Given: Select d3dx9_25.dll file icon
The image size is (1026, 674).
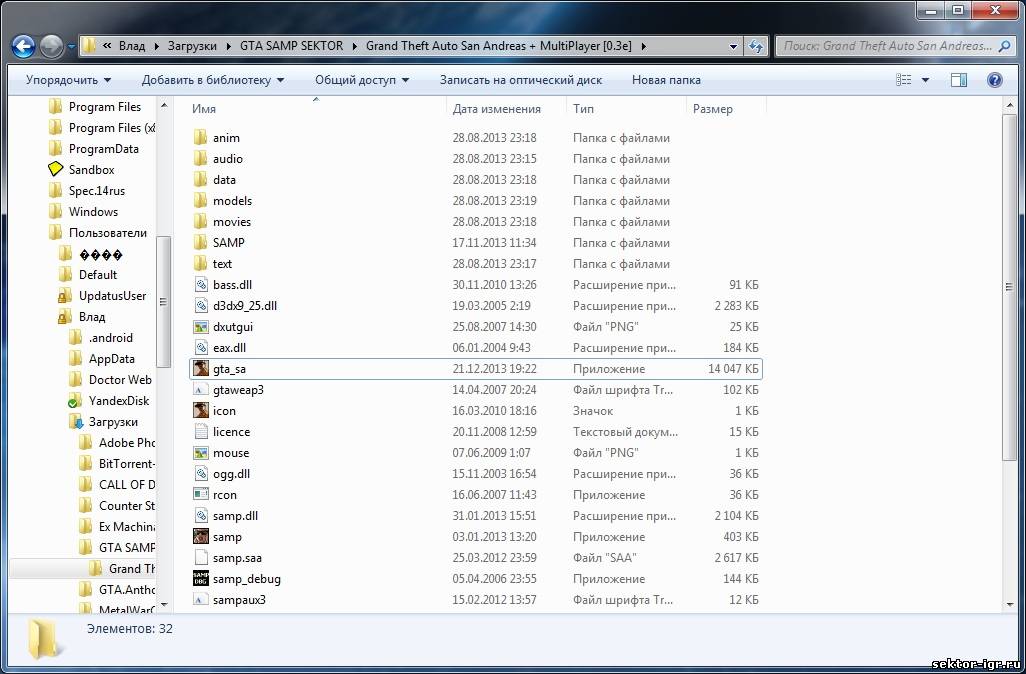Looking at the screenshot, I should point(201,306).
